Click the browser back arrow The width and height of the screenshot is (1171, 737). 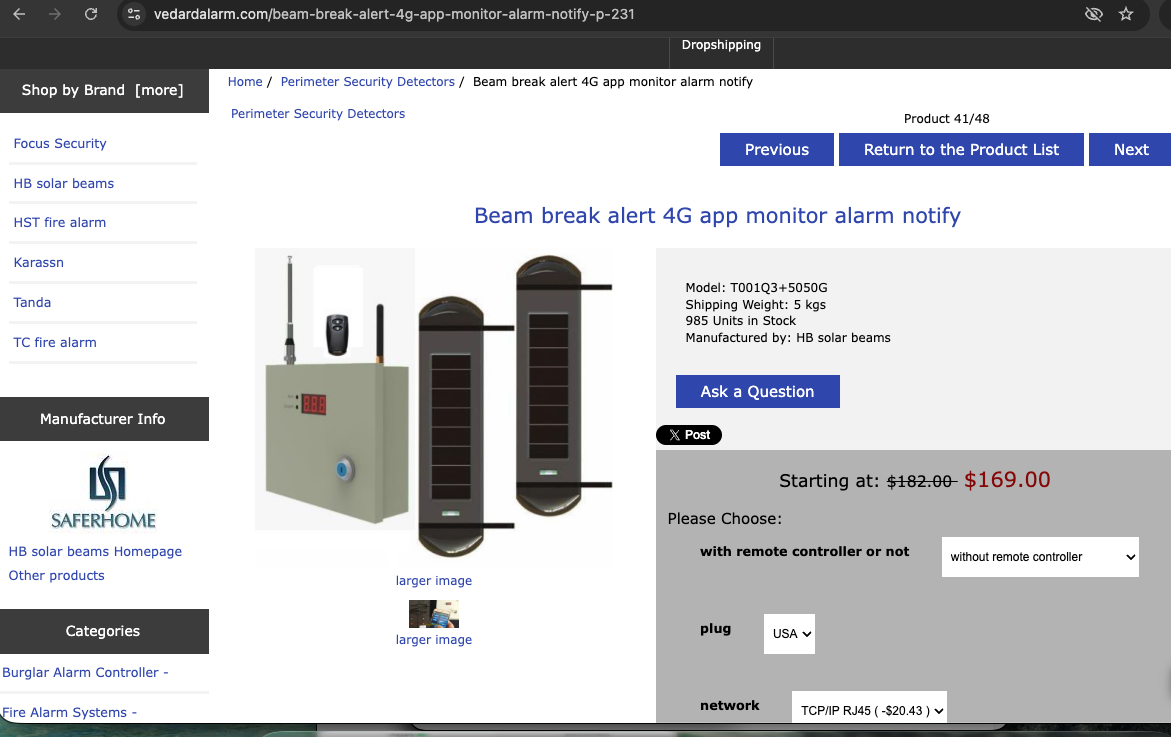click(19, 14)
